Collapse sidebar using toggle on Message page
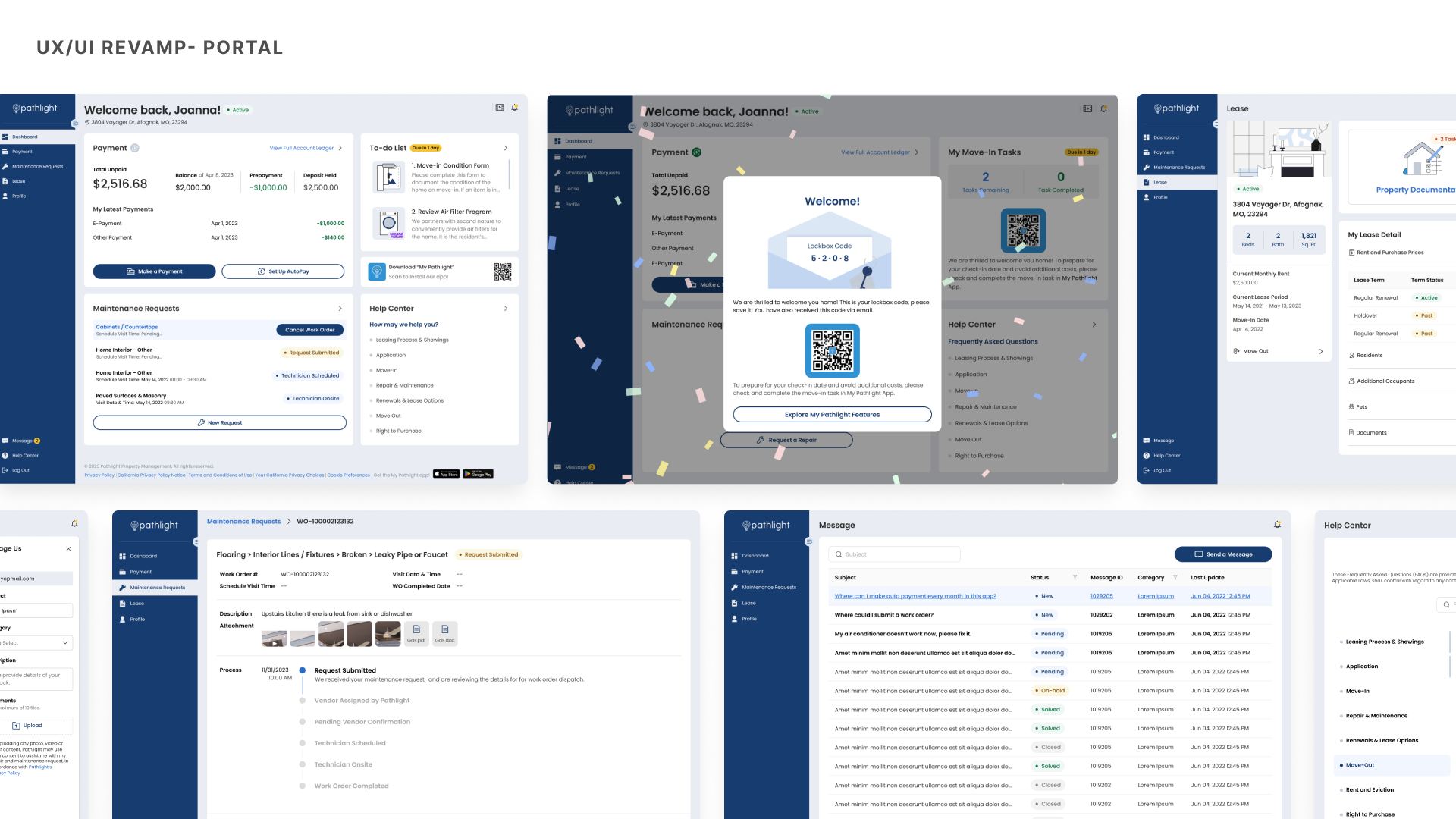 808,541
